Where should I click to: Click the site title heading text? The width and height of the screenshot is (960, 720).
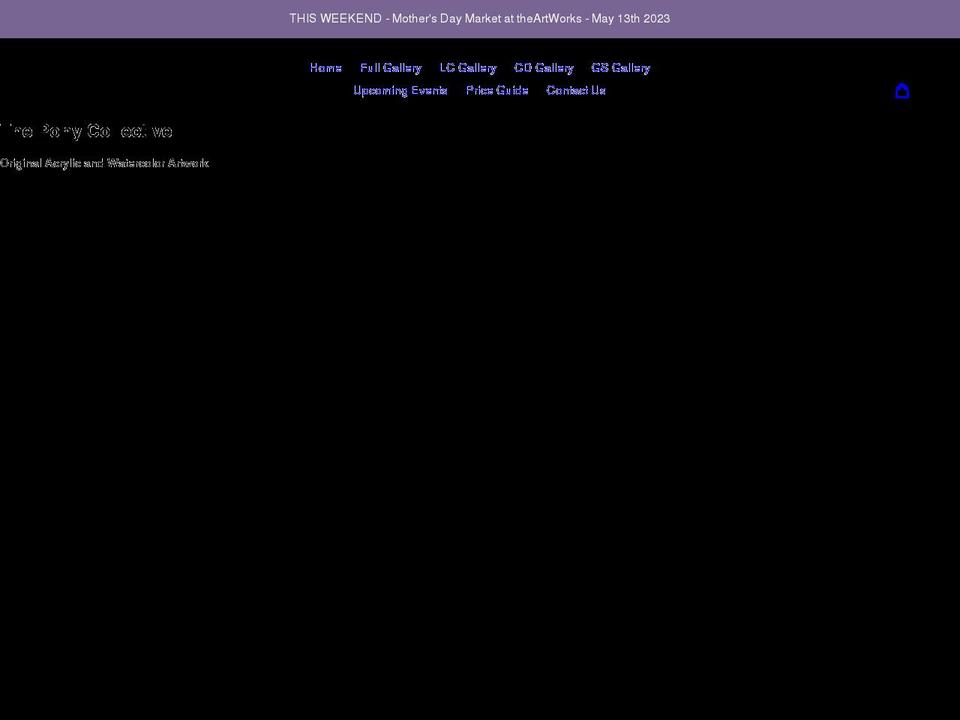coord(86,131)
